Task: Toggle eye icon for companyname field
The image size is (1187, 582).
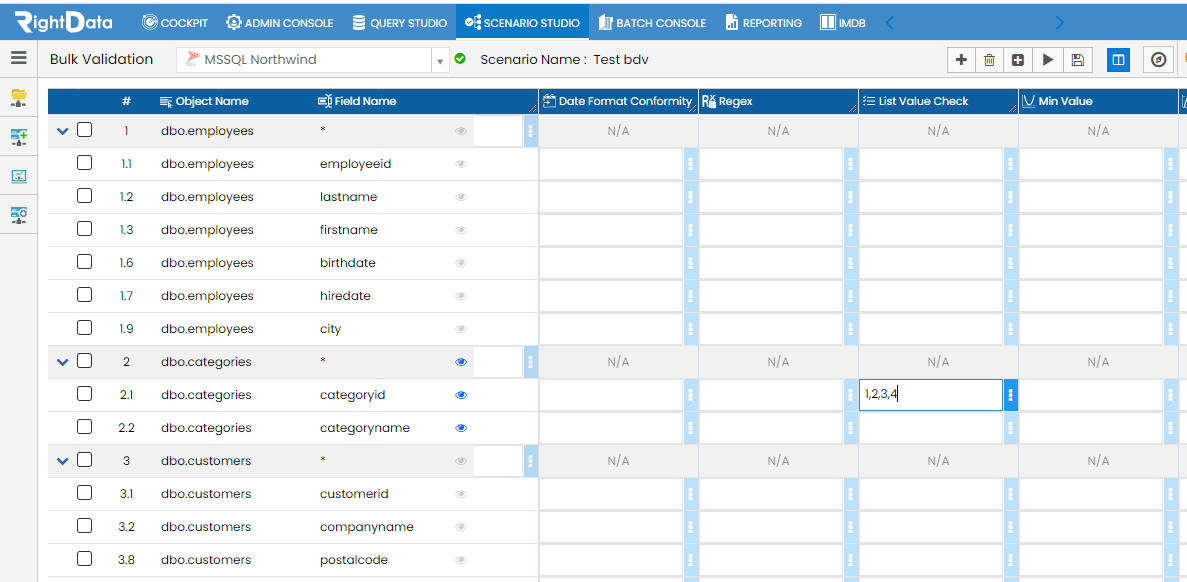Action: pos(461,527)
